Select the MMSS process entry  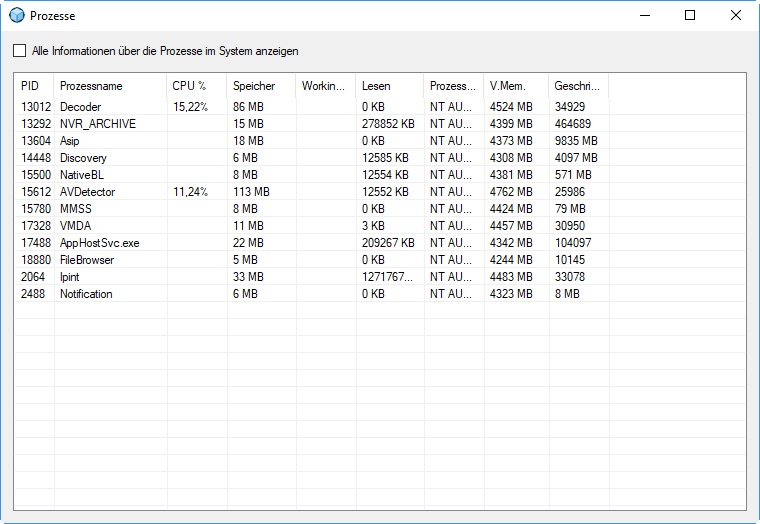pos(77,209)
